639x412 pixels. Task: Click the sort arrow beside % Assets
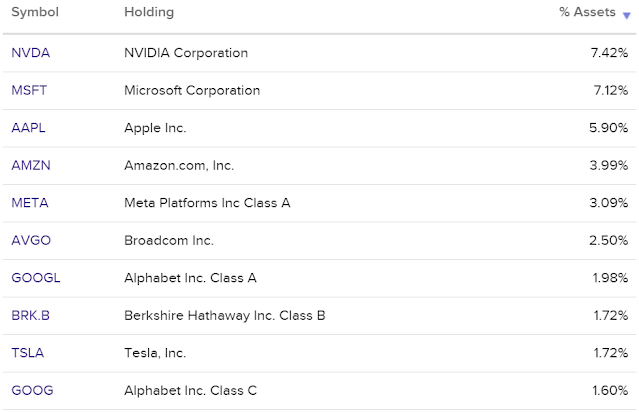point(626,15)
